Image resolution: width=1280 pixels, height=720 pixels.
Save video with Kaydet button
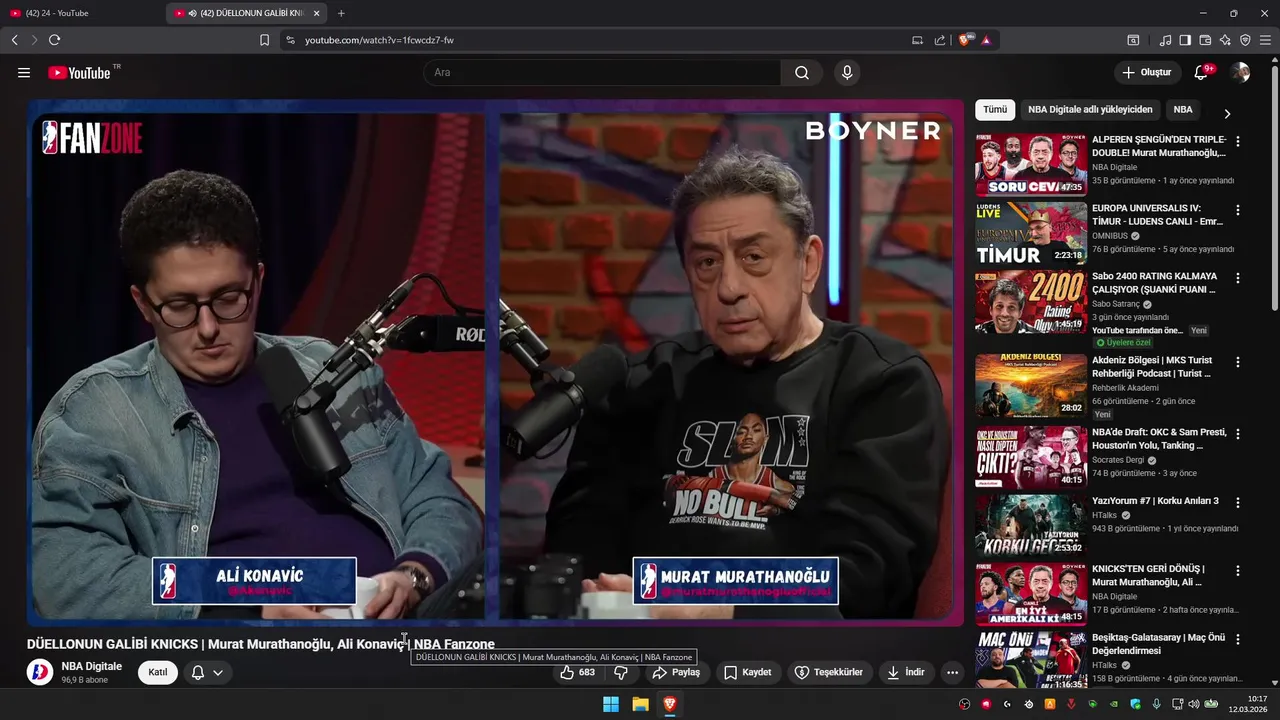[x=748, y=672]
